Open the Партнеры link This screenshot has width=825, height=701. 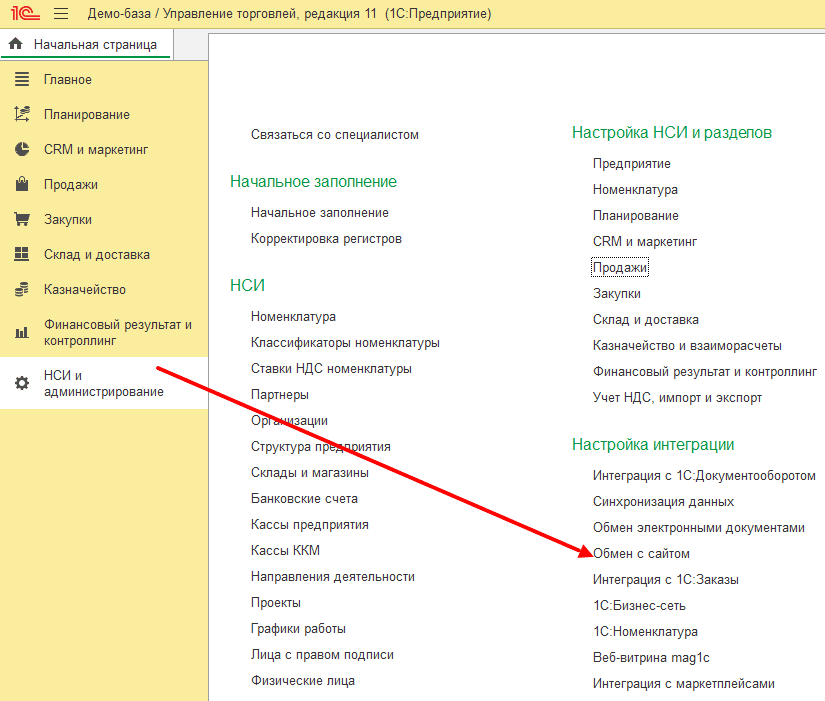point(280,395)
